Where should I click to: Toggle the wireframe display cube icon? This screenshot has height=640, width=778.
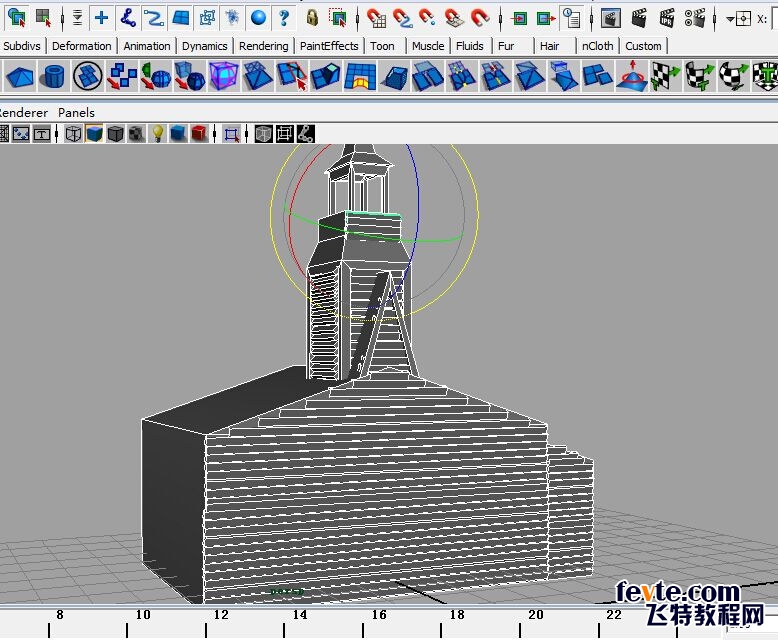[x=73, y=134]
